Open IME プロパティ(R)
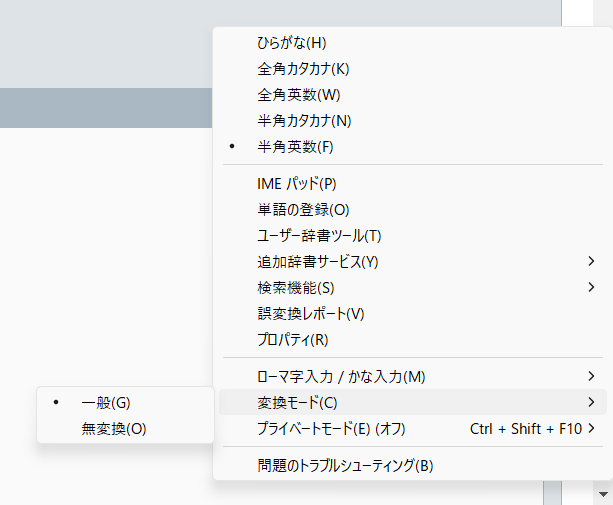Screen dimensions: 613x505 click(293, 340)
